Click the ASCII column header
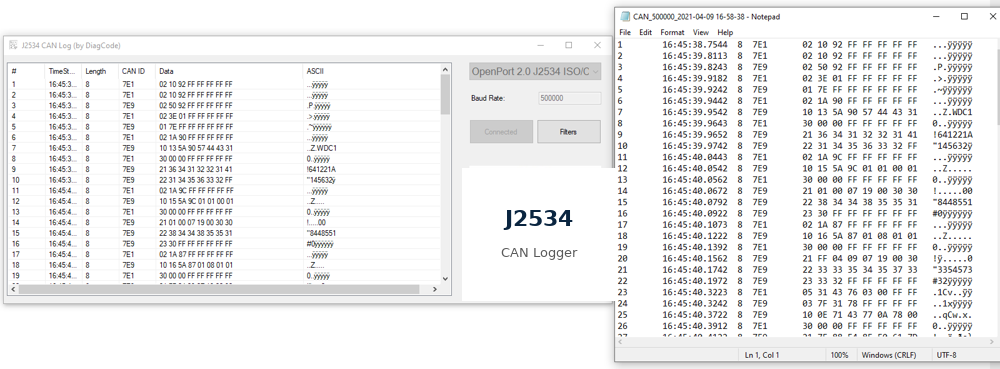Image resolution: width=1000 pixels, height=369 pixels. [371, 71]
